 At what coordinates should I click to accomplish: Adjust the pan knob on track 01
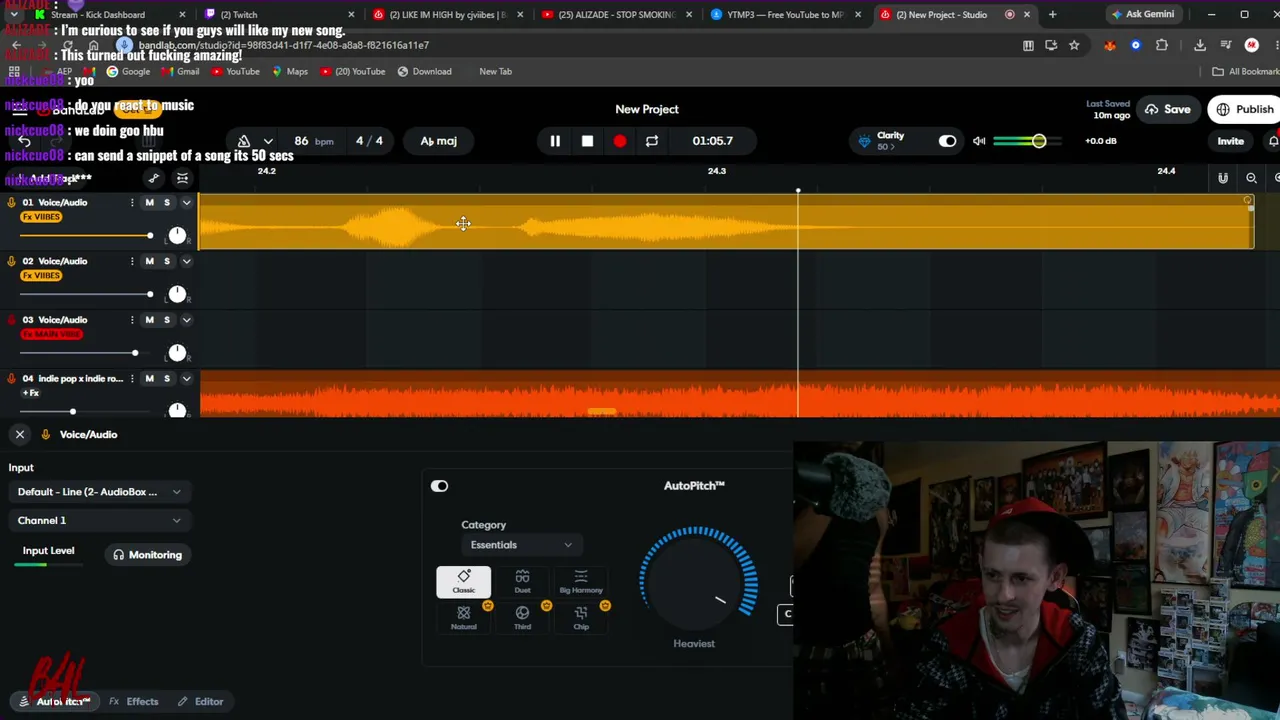177,235
